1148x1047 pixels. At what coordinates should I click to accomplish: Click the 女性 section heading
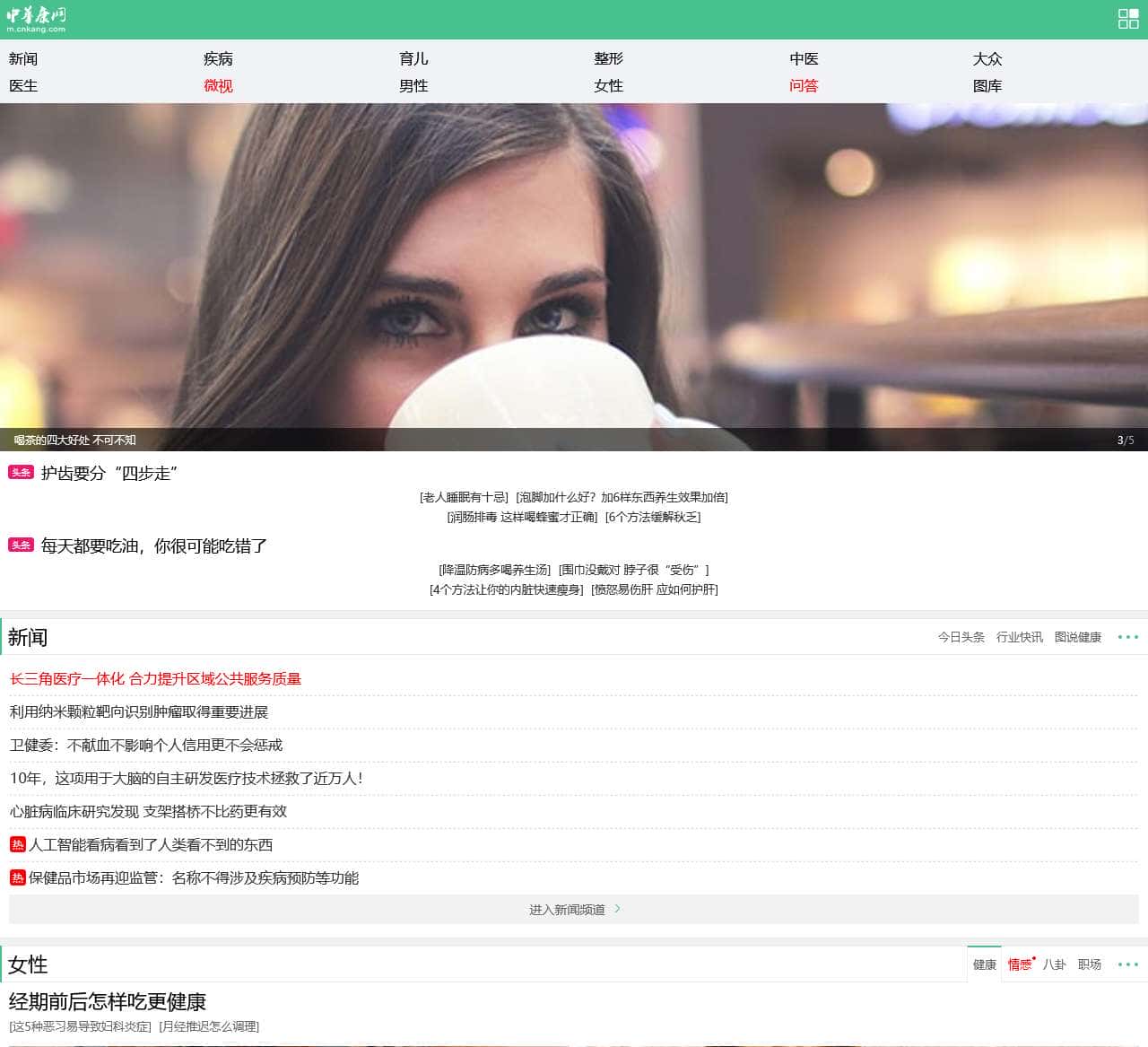pos(28,964)
